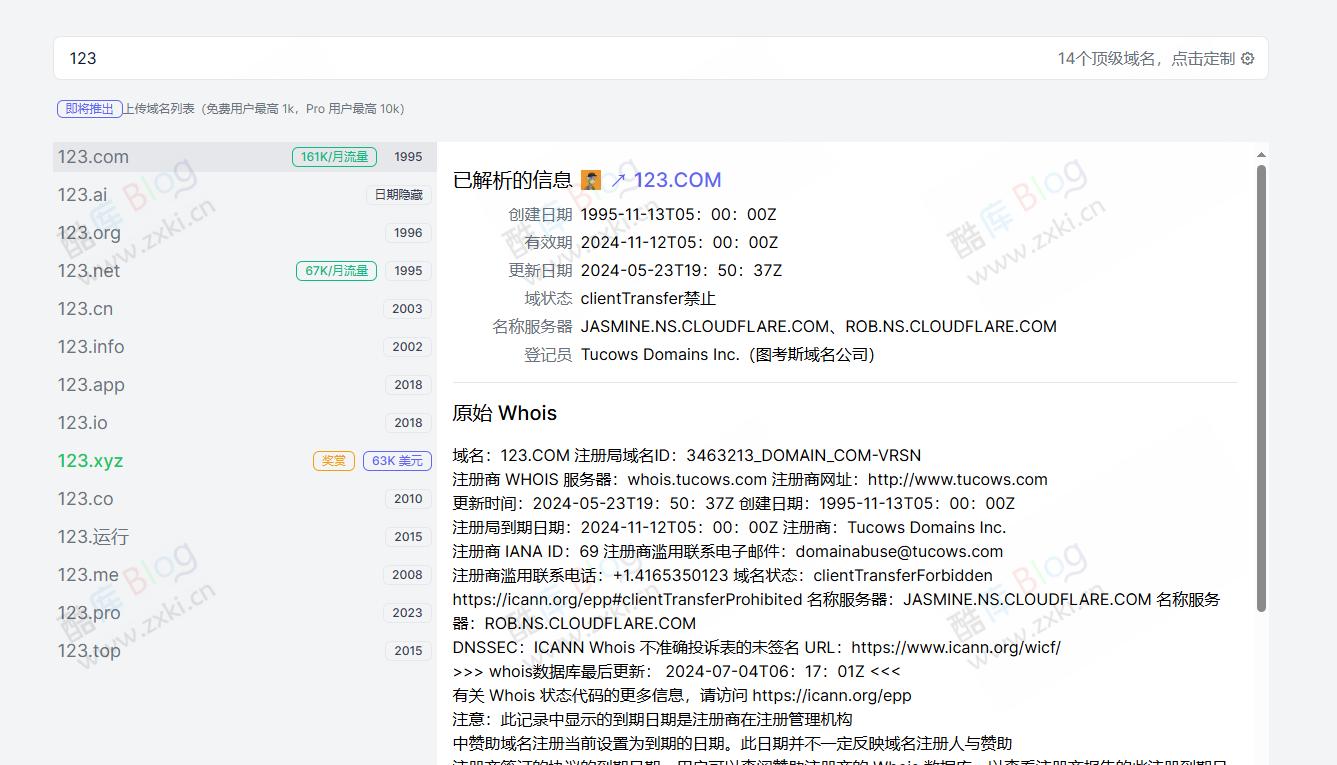
Task: Click the domainabuse@tucows.com email text
Action: (x=899, y=551)
